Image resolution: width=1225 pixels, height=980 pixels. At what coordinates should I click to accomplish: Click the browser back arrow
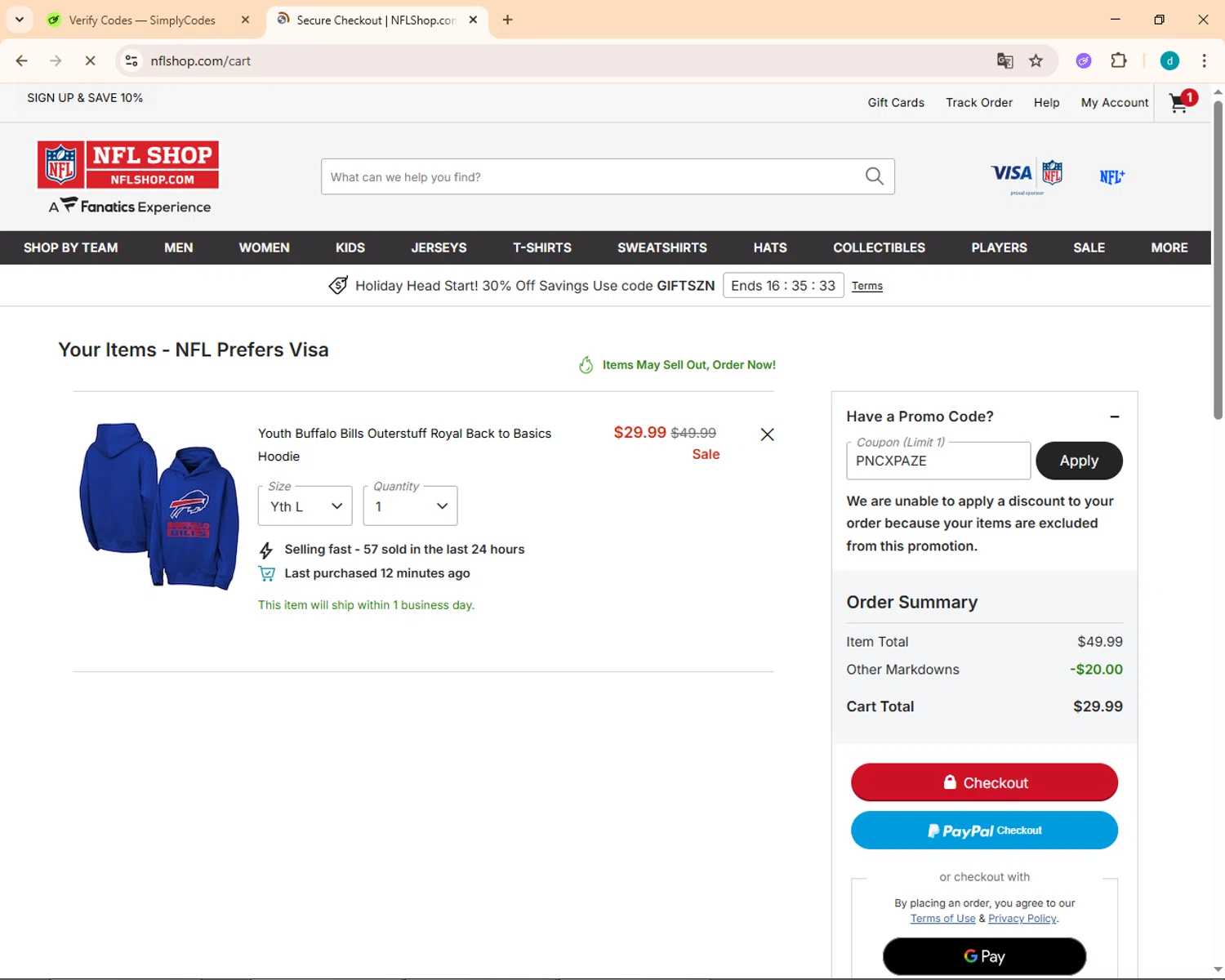pos(22,60)
